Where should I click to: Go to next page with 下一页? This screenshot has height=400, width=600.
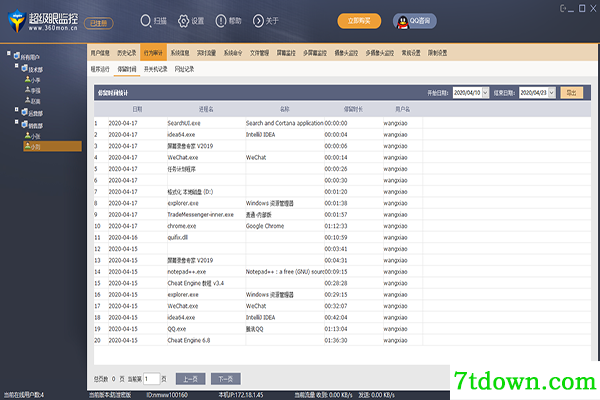[226, 379]
